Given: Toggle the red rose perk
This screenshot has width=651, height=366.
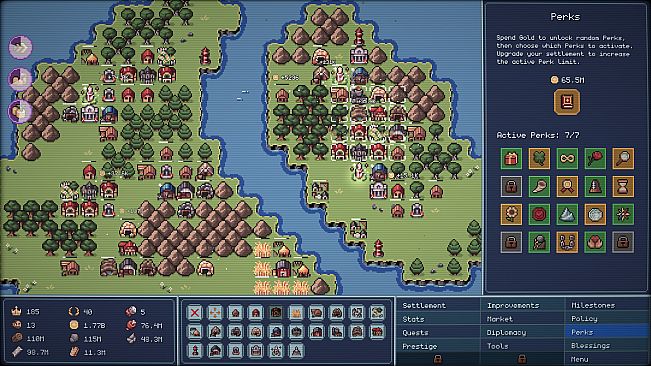Looking at the screenshot, I should pyautogui.click(x=595, y=159).
